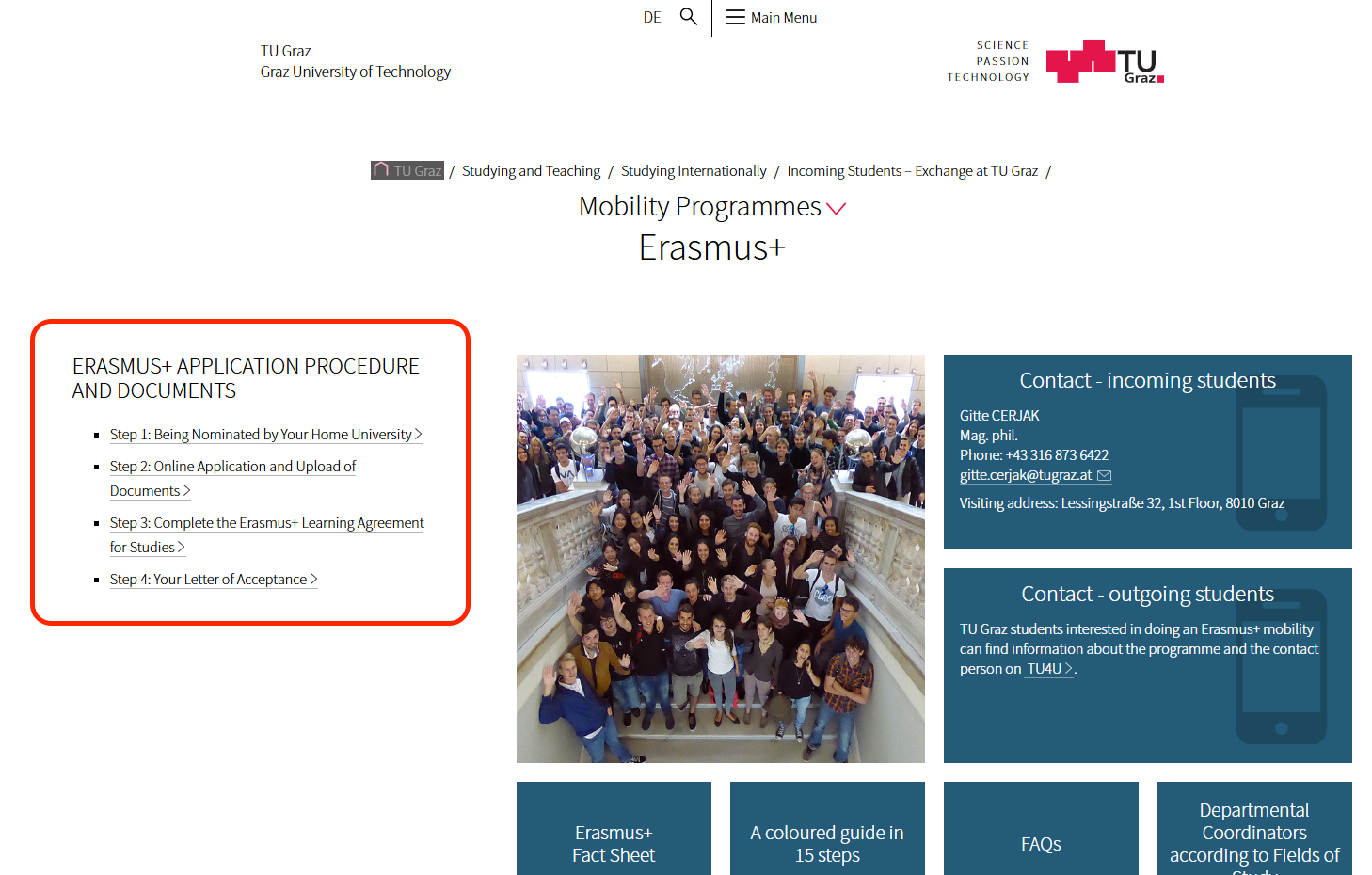This screenshot has width=1372, height=875.
Task: Open Incoming Students – Exchange at TU Graz breadcrumb
Action: (913, 170)
